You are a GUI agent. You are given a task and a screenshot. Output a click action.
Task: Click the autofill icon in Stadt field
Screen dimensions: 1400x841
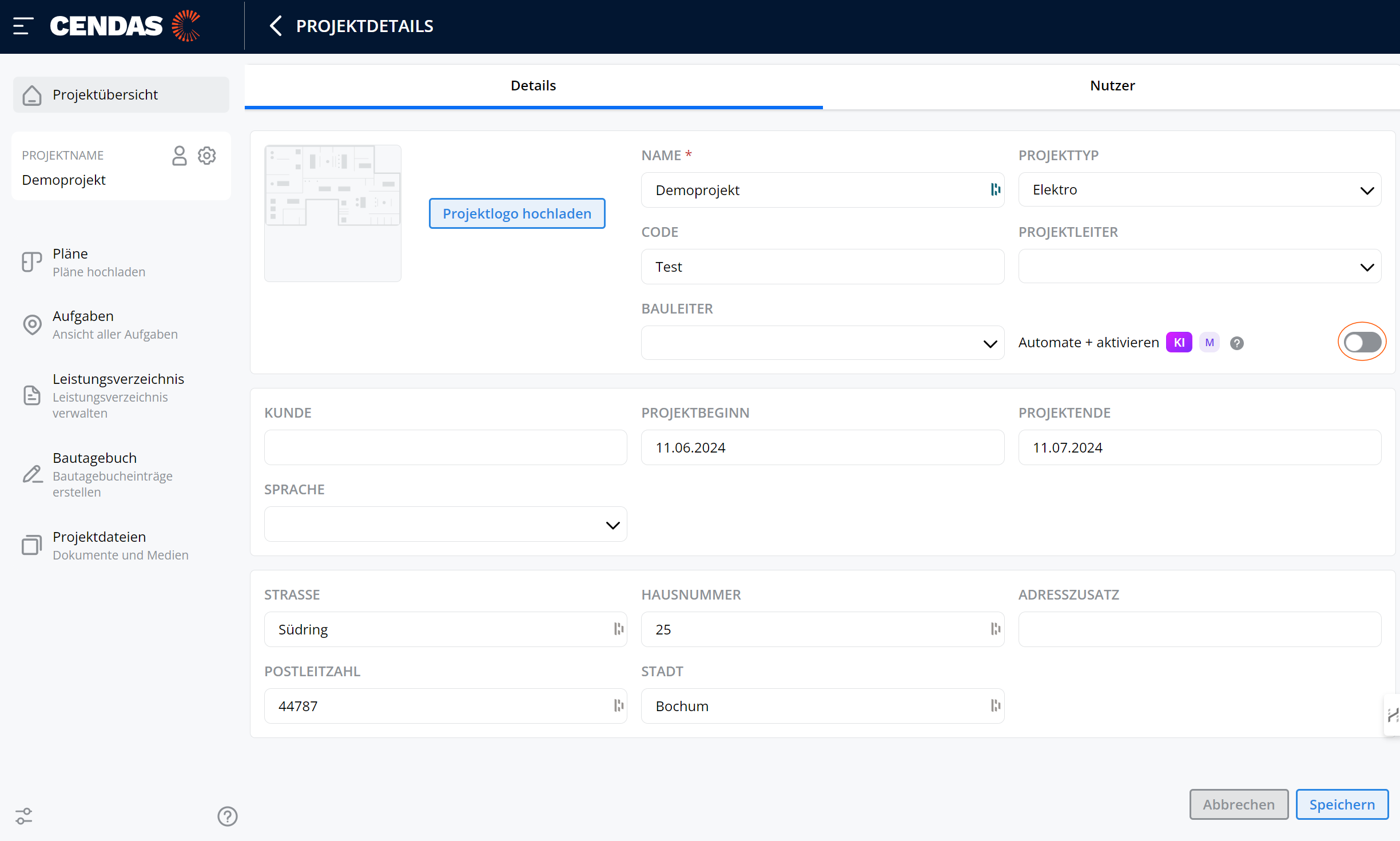click(x=995, y=705)
